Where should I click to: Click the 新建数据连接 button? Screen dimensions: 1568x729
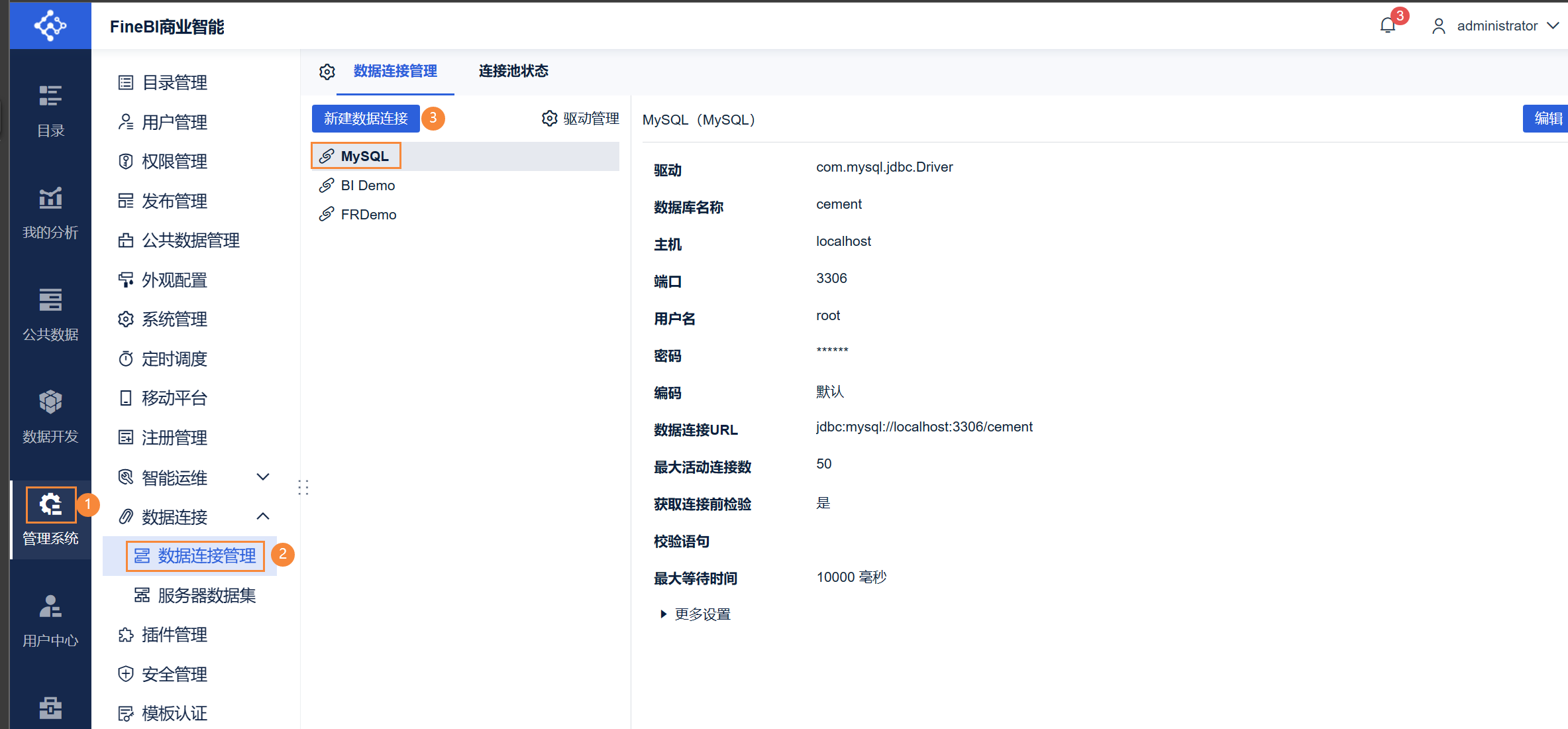point(366,119)
